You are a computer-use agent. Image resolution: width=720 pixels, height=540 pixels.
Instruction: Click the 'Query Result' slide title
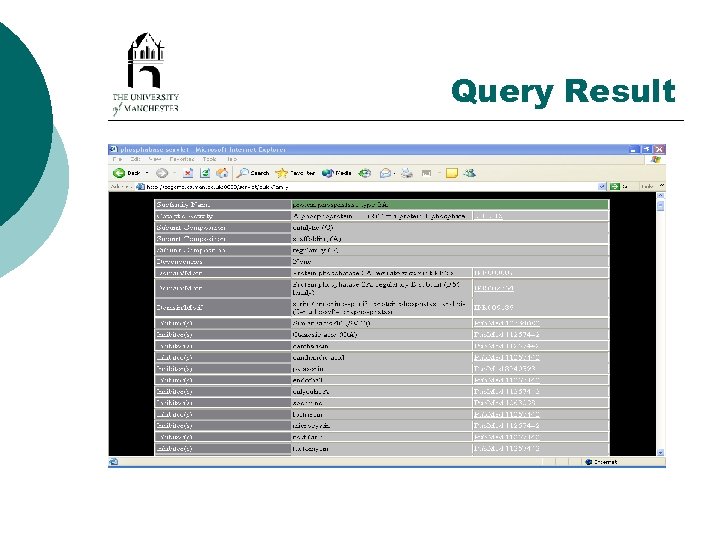(563, 91)
